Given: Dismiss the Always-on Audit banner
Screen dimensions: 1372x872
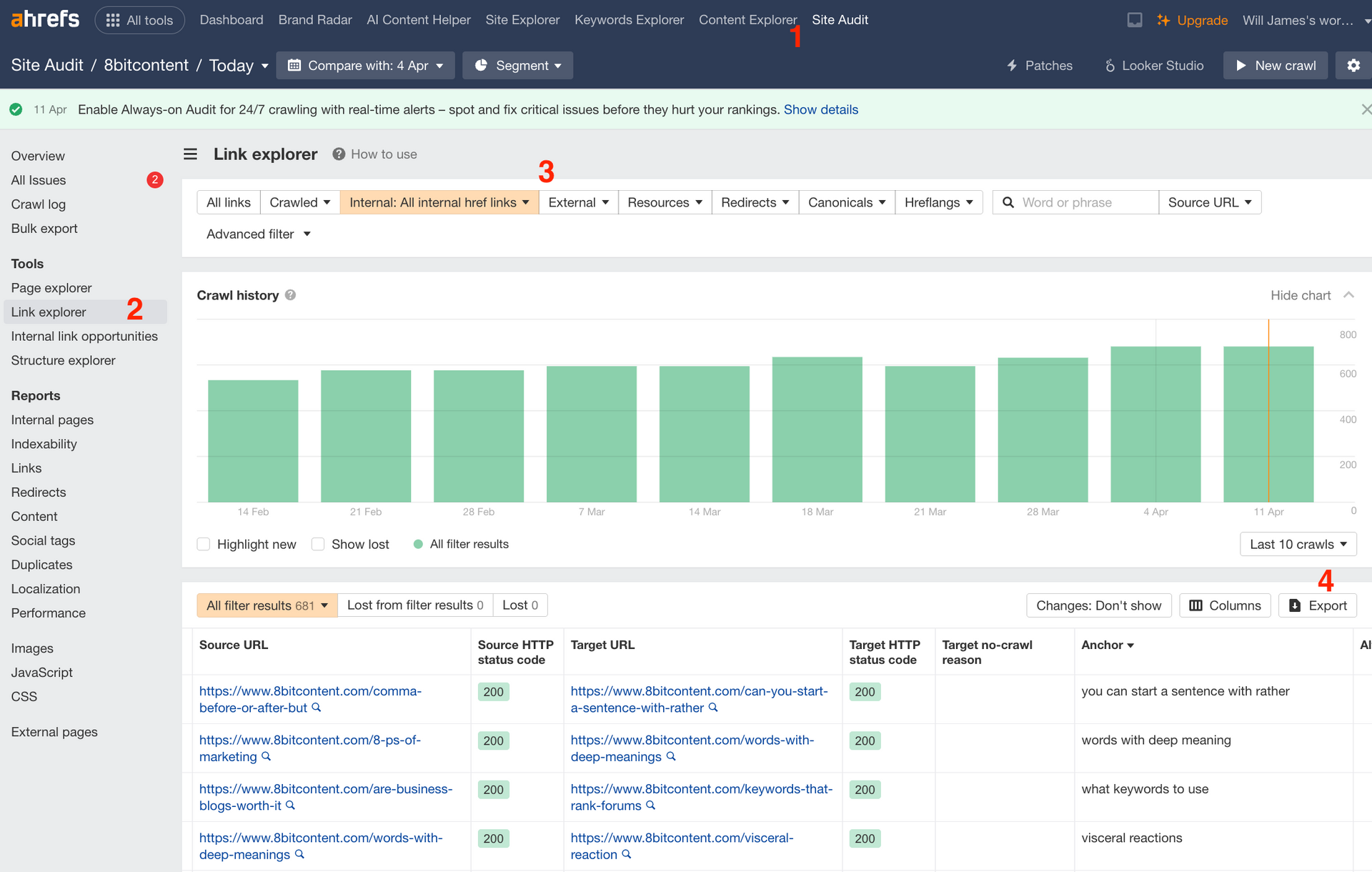Looking at the screenshot, I should coord(1366,109).
